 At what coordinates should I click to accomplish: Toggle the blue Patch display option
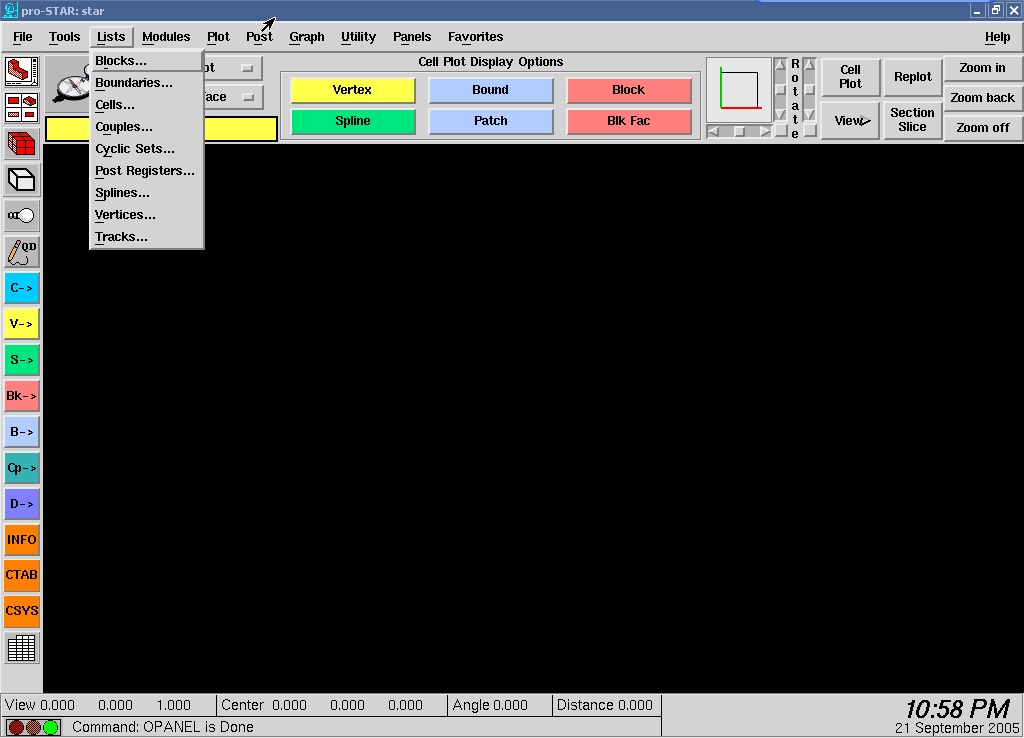coord(490,121)
